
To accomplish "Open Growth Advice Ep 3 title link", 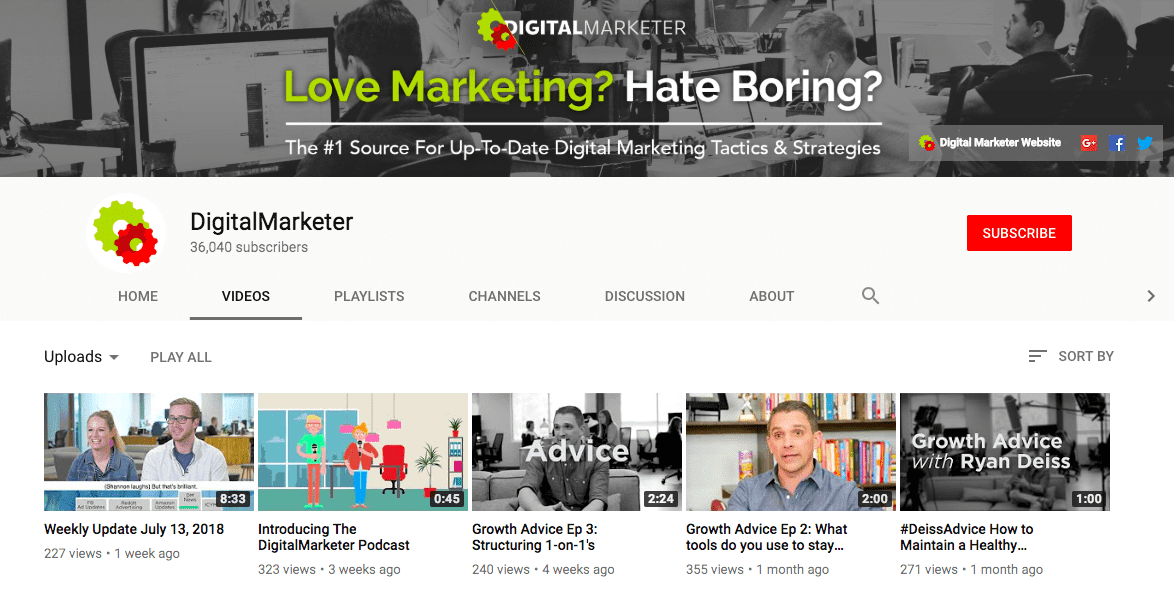I will point(535,537).
